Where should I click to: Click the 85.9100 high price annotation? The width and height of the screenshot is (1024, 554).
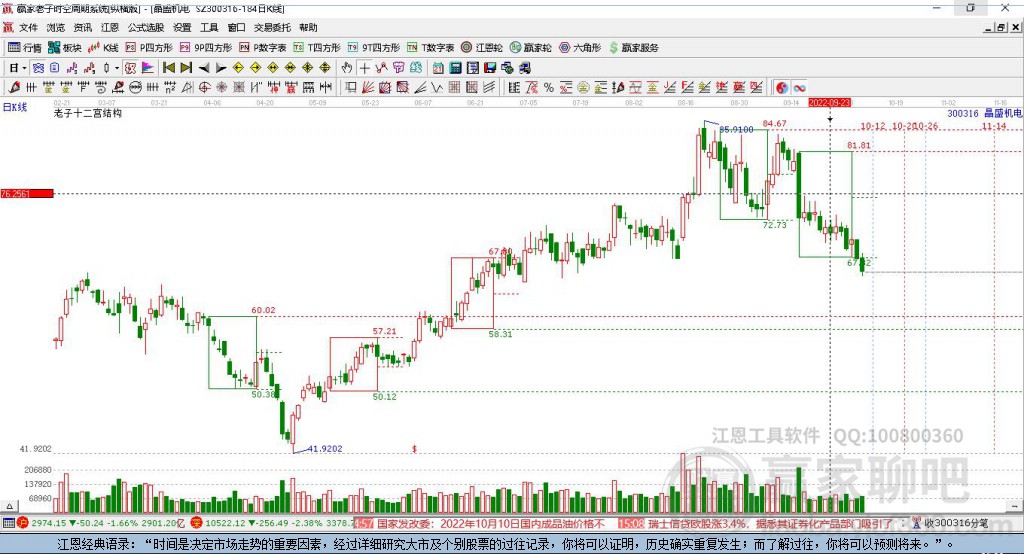[736, 129]
